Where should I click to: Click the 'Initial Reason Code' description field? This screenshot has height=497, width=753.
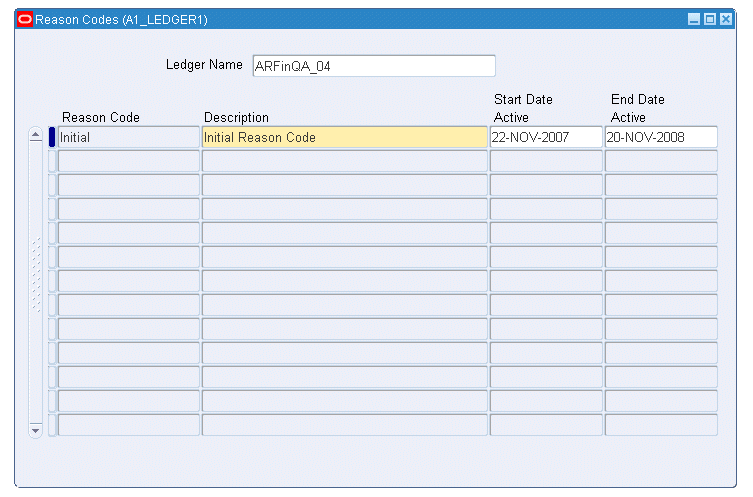coord(344,137)
